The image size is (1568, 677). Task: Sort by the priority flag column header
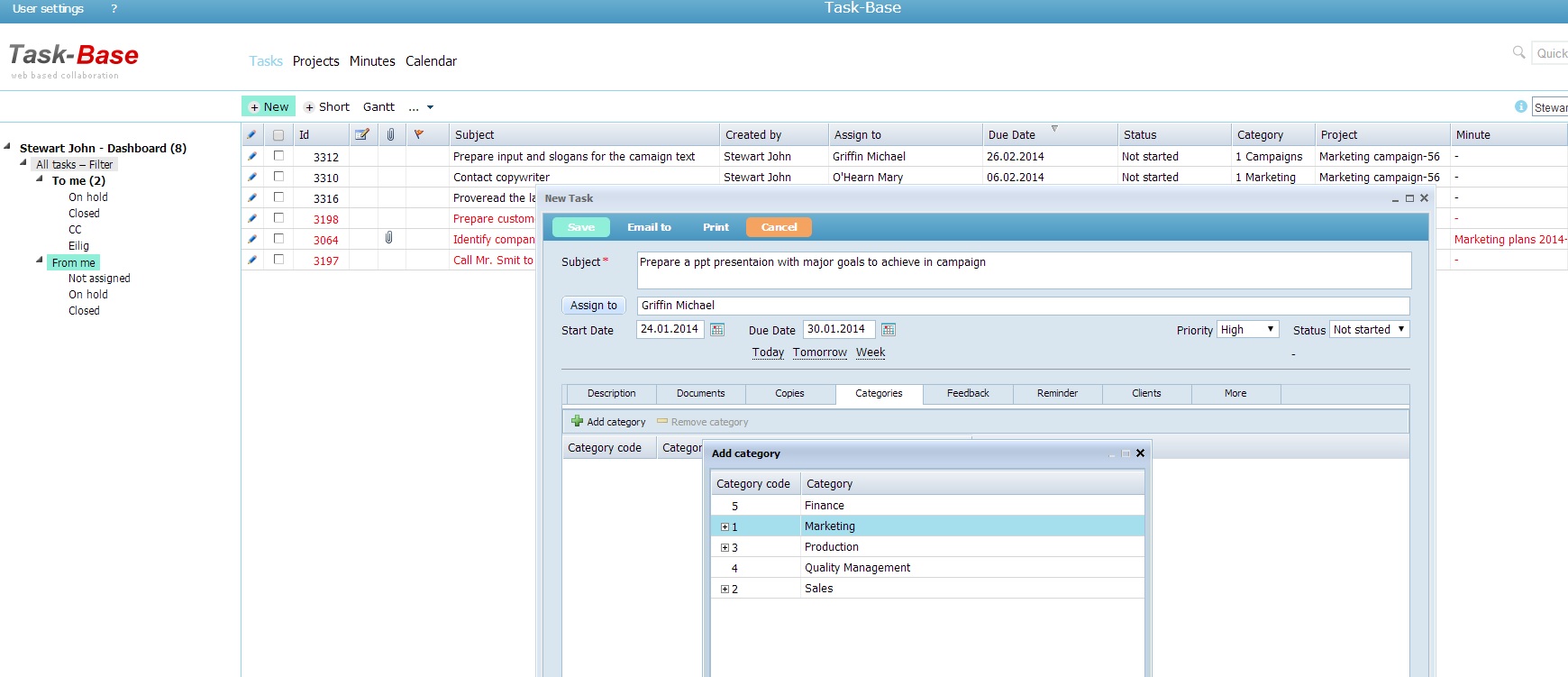pos(419,134)
